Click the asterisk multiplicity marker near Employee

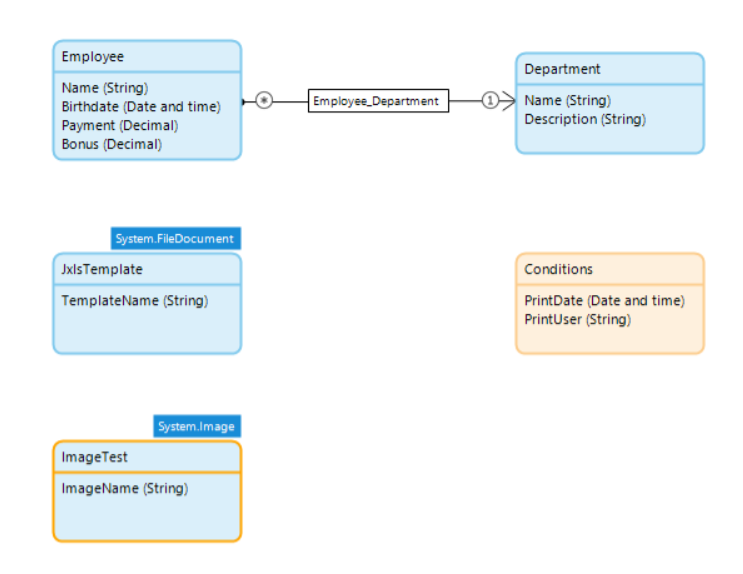(x=264, y=101)
